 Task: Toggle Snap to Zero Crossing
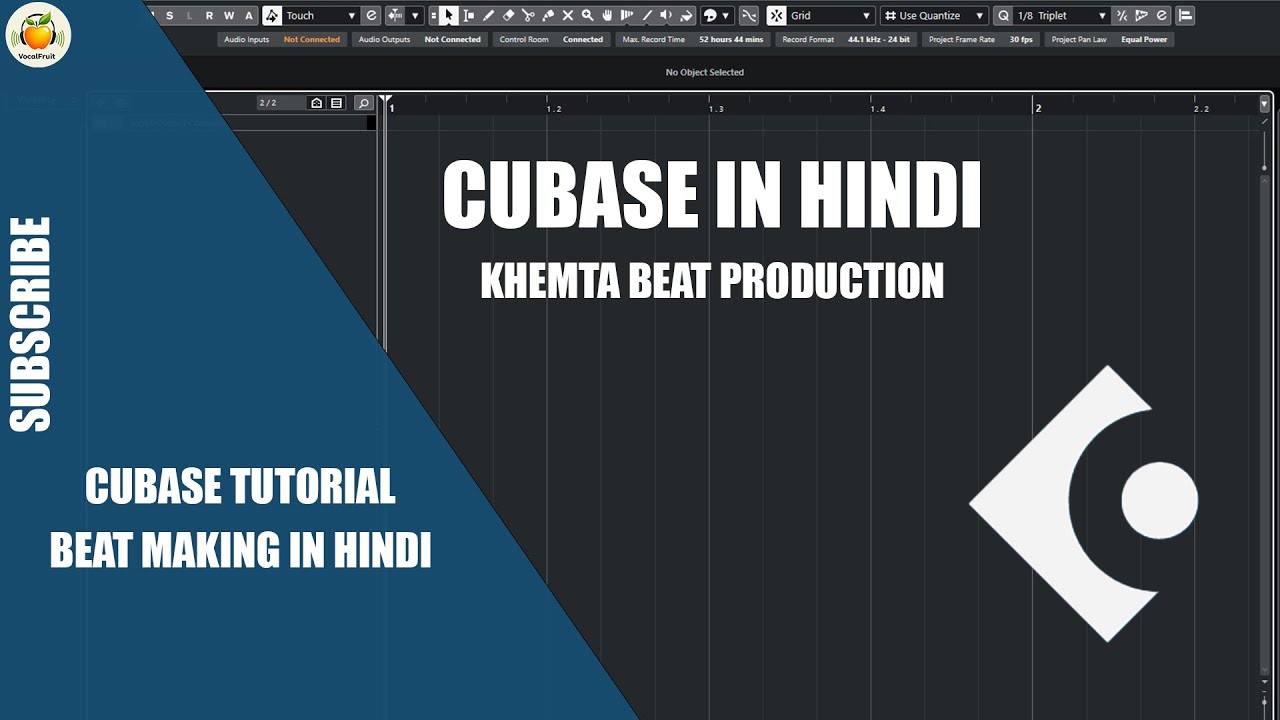click(749, 15)
